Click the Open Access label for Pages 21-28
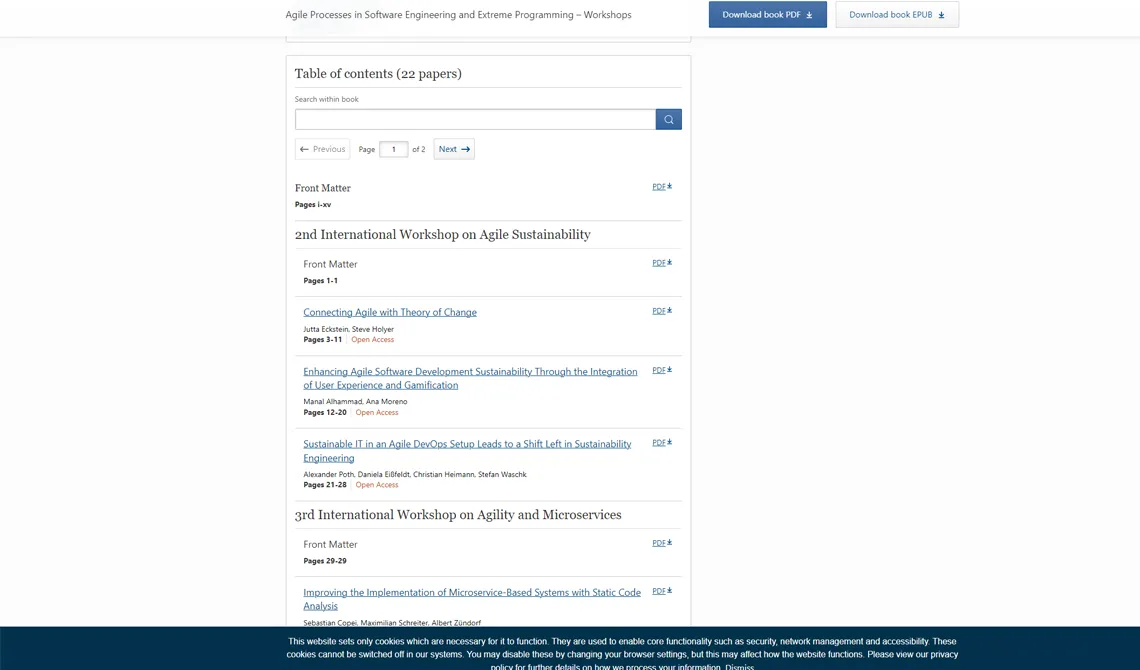The height and width of the screenshot is (670, 1140). (x=377, y=485)
